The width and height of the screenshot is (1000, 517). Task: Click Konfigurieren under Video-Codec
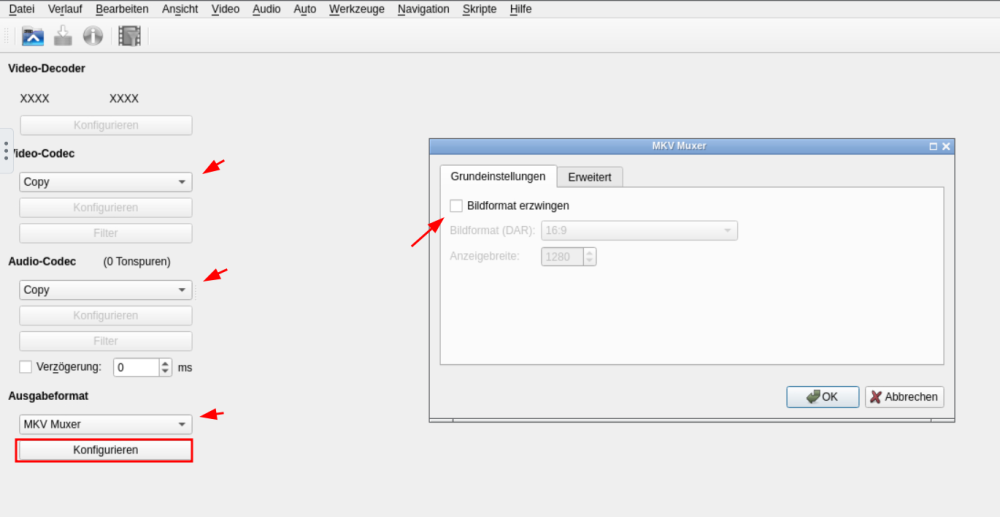tap(106, 208)
